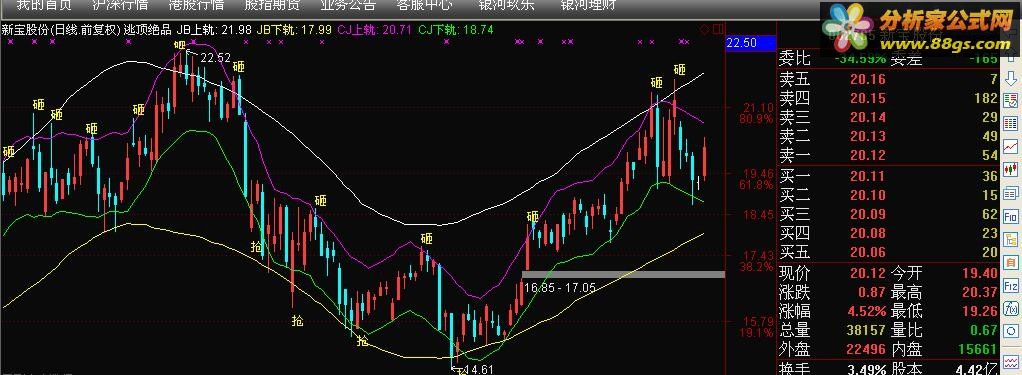Click the down arrow icon in right toolbar
The width and height of the screenshot is (1022, 375).
pyautogui.click(x=1011, y=78)
